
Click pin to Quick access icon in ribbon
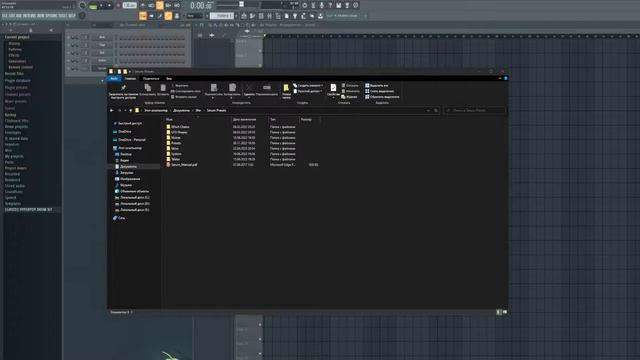pyautogui.click(x=123, y=88)
